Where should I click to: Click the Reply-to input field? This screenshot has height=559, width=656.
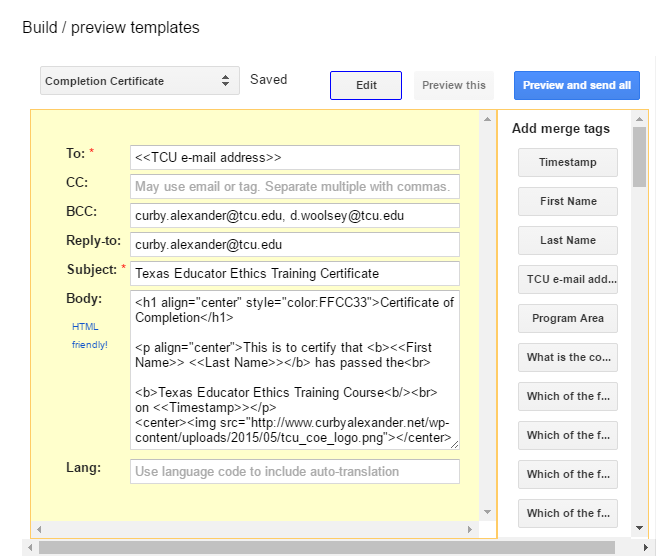[x=295, y=244]
